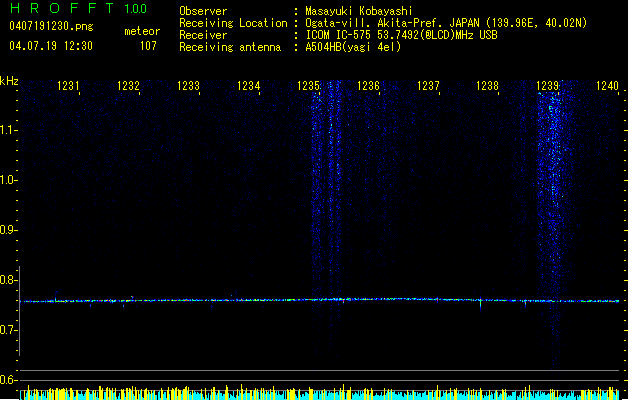The width and height of the screenshot is (629, 400).
Task: Click the 1232 time marker
Action: pyautogui.click(x=128, y=85)
